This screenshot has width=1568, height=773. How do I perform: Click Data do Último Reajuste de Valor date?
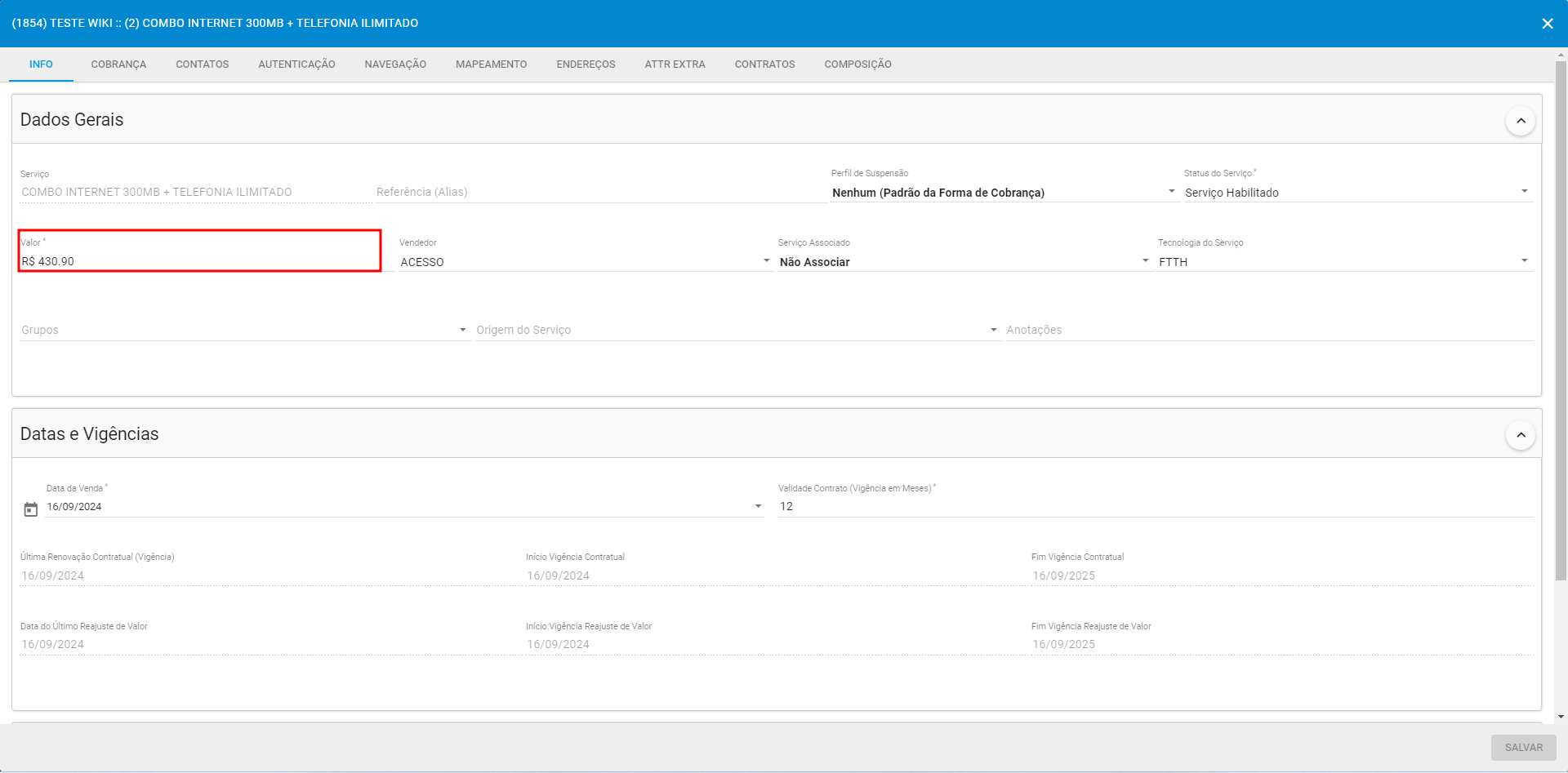coord(269,644)
